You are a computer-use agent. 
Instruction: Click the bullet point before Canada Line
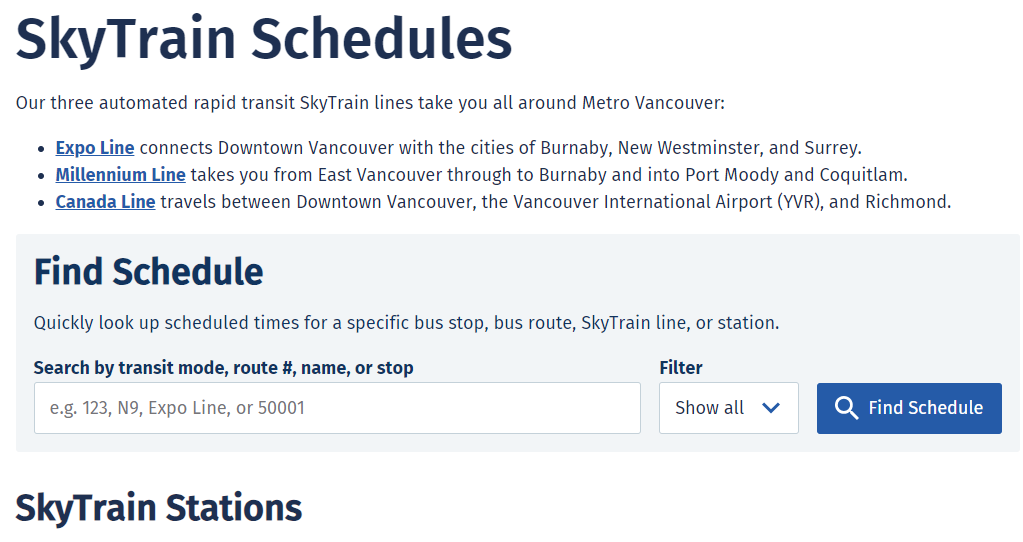[x=41, y=203]
